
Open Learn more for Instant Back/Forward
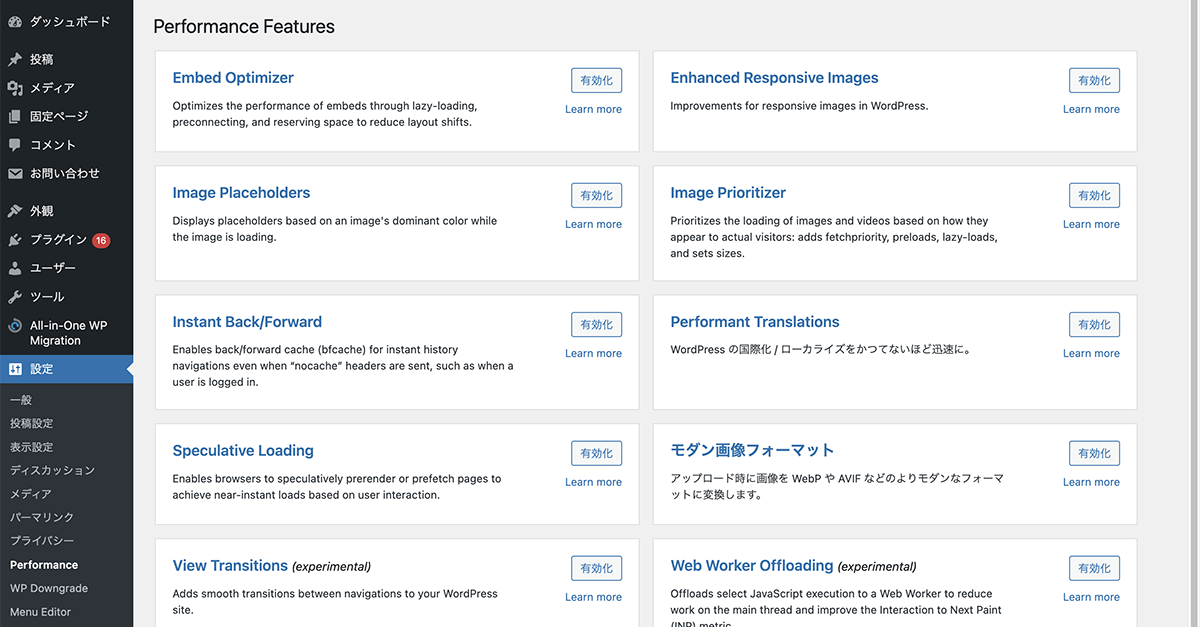(x=593, y=353)
